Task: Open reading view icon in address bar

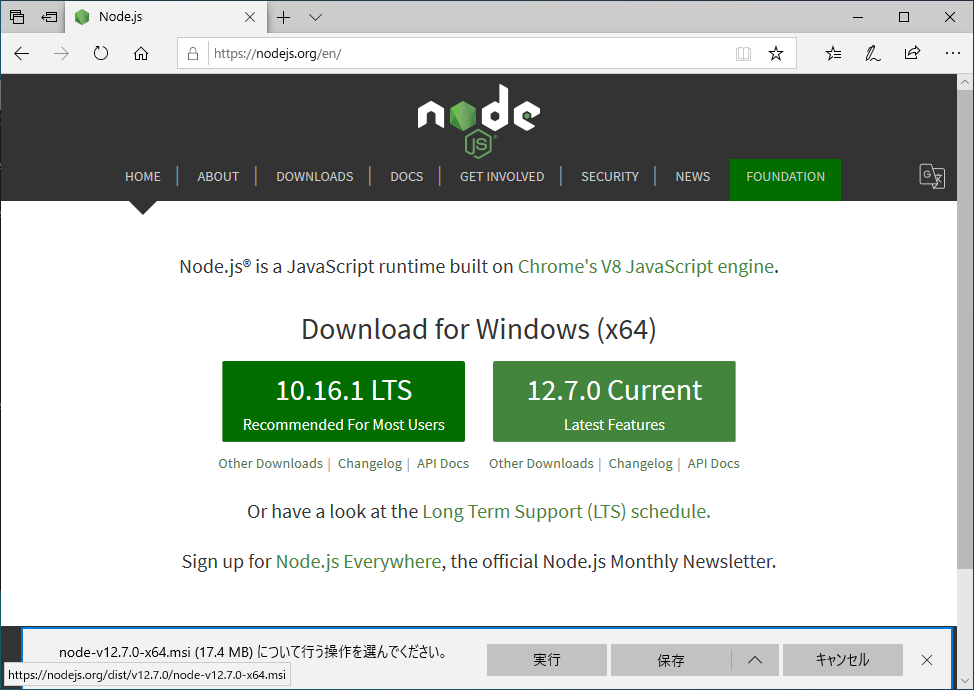Action: tap(743, 53)
